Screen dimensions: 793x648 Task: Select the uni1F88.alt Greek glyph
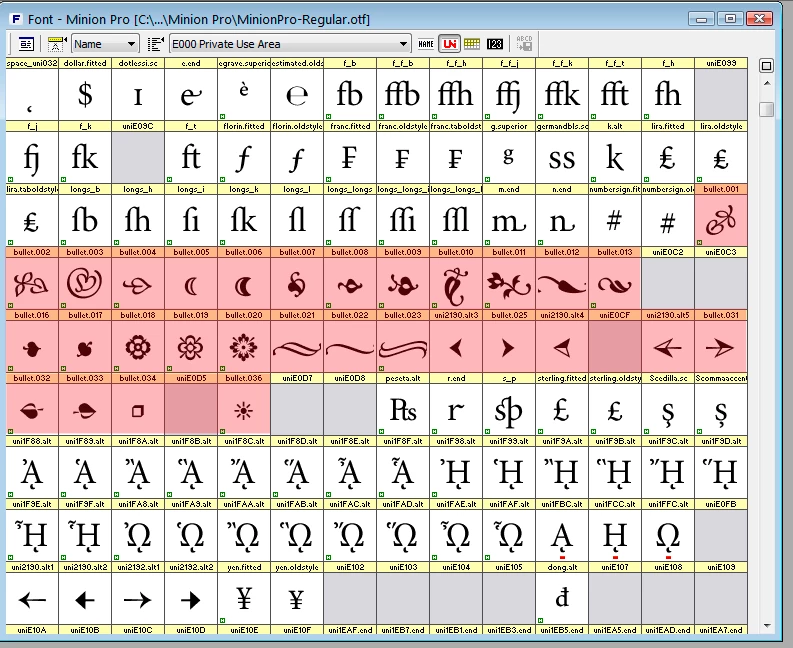[32, 472]
